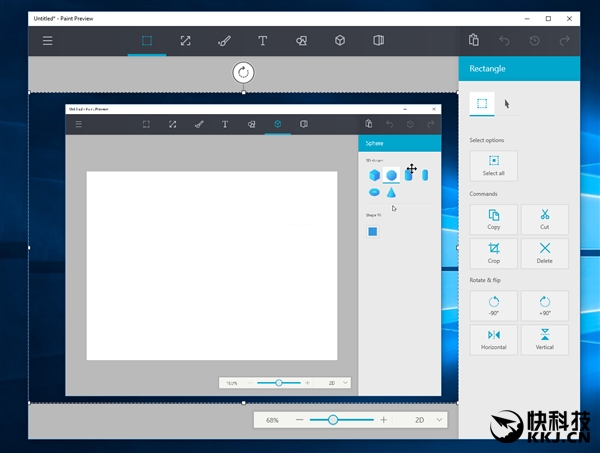Crop to the selection
Image resolution: width=600 pixels, height=453 pixels.
click(494, 253)
